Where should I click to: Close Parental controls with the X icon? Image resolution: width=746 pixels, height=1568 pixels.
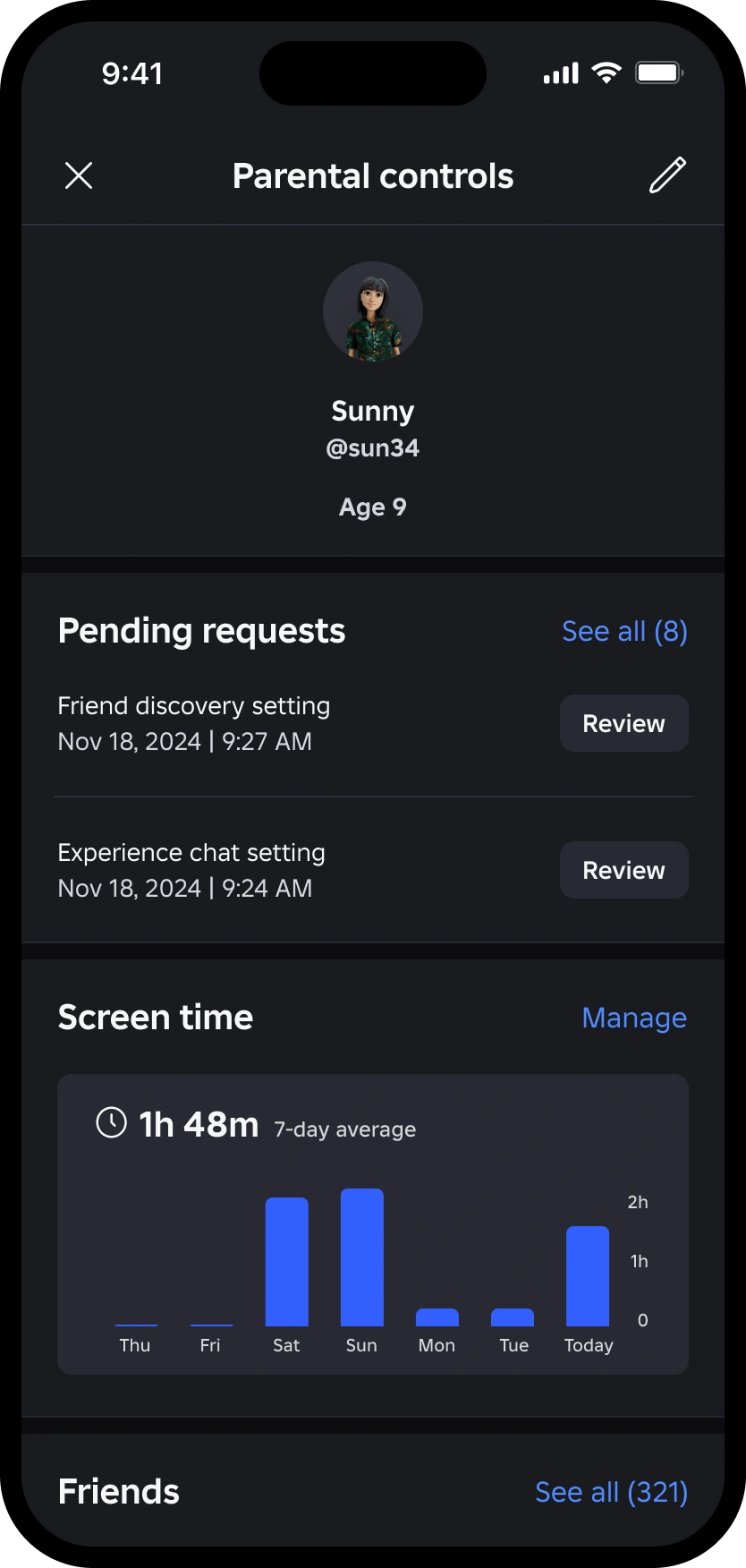[79, 175]
